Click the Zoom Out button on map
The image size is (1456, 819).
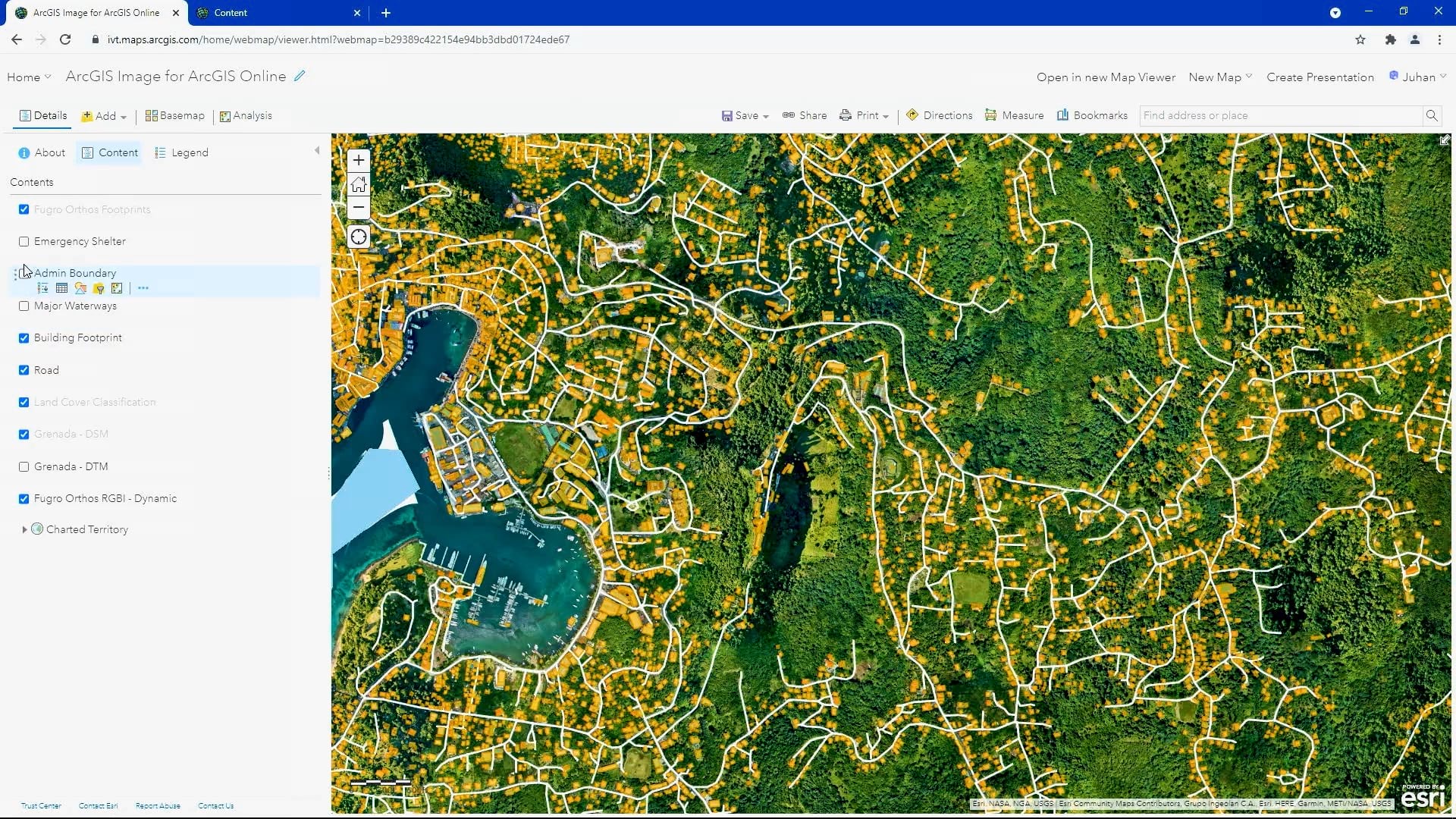click(358, 207)
